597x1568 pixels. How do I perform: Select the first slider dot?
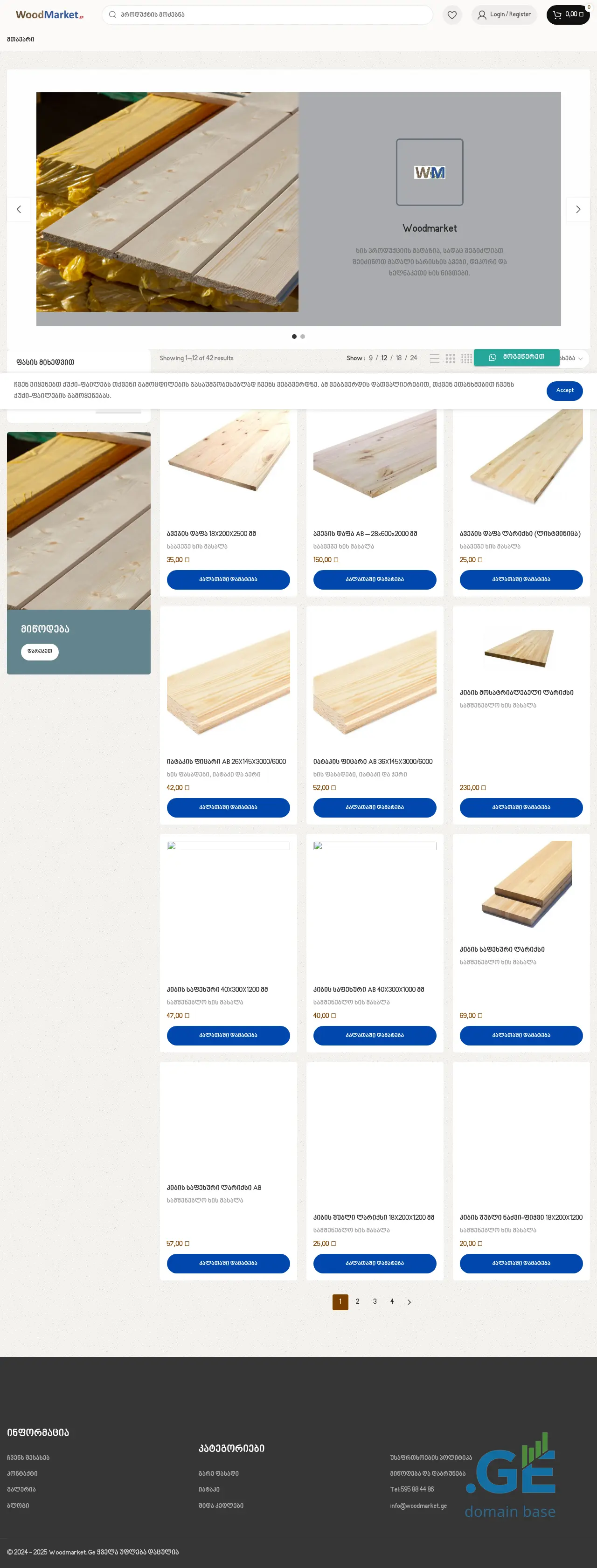(x=294, y=336)
